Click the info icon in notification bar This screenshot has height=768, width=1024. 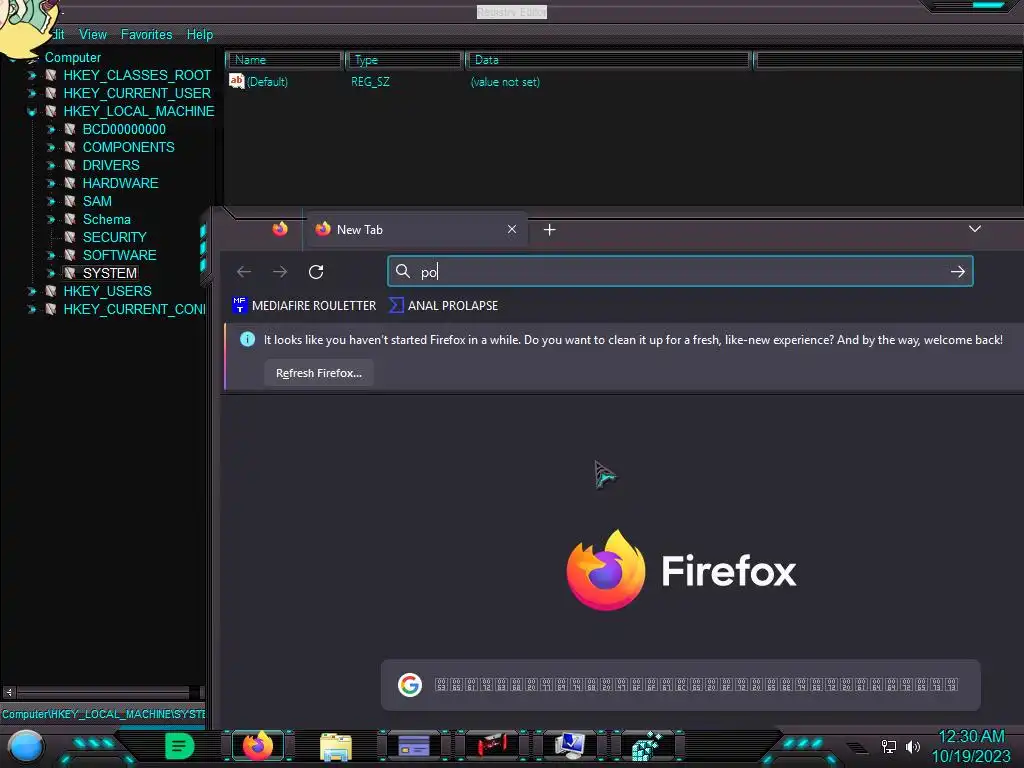[x=248, y=339]
